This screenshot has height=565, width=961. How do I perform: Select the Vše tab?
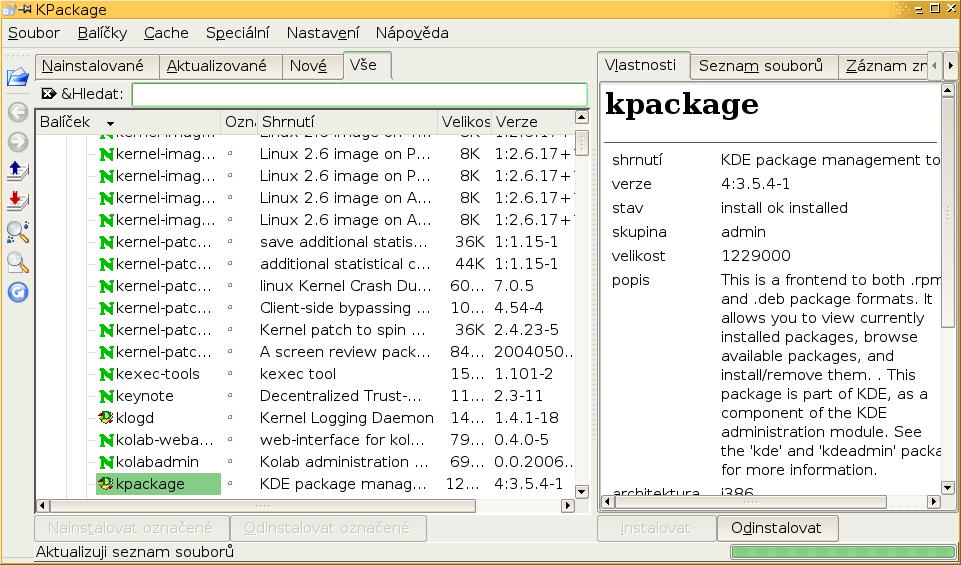coord(367,65)
